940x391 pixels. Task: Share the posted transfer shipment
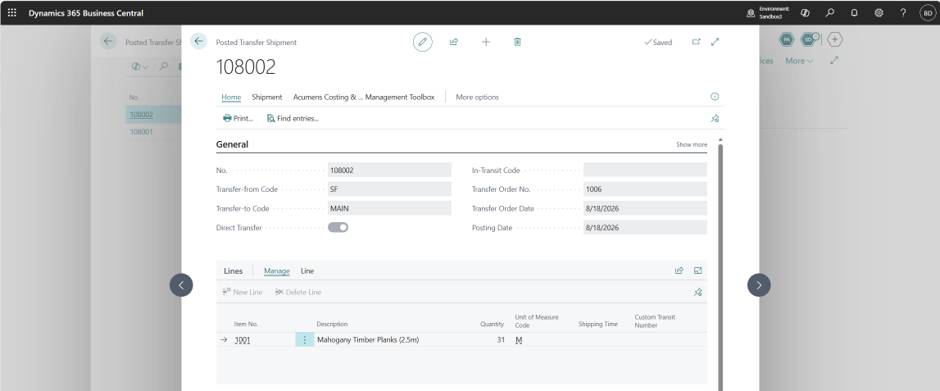point(454,42)
